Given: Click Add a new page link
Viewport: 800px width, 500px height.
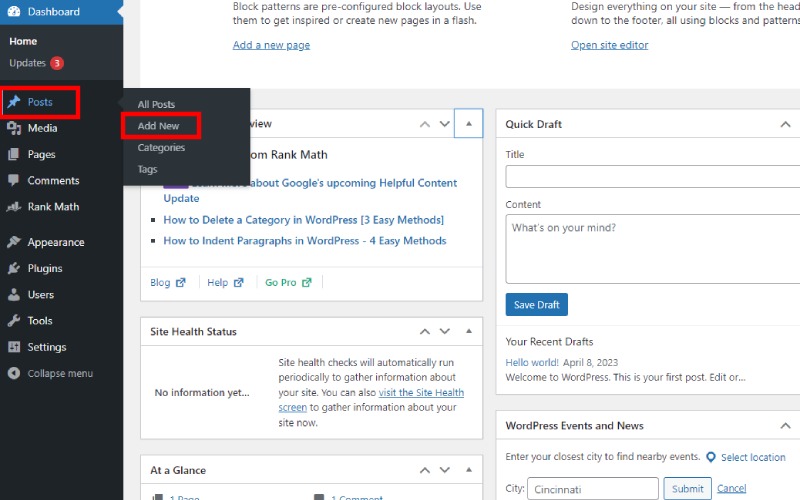Looking at the screenshot, I should [x=271, y=45].
